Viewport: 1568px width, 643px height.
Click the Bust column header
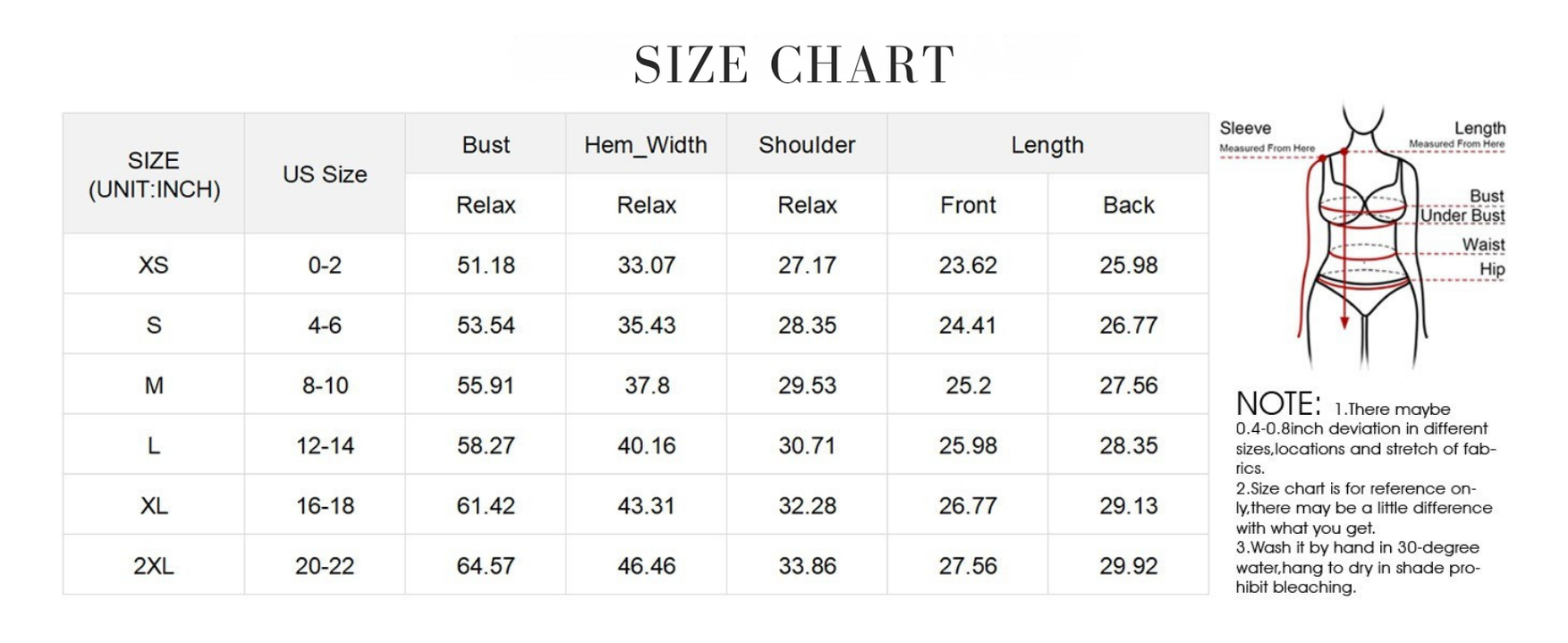(x=486, y=145)
